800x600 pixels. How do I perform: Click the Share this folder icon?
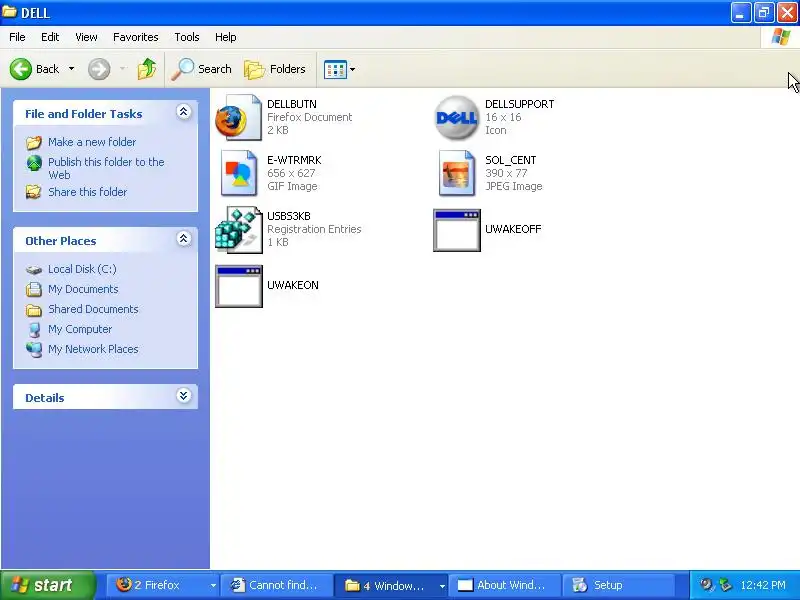[34, 192]
